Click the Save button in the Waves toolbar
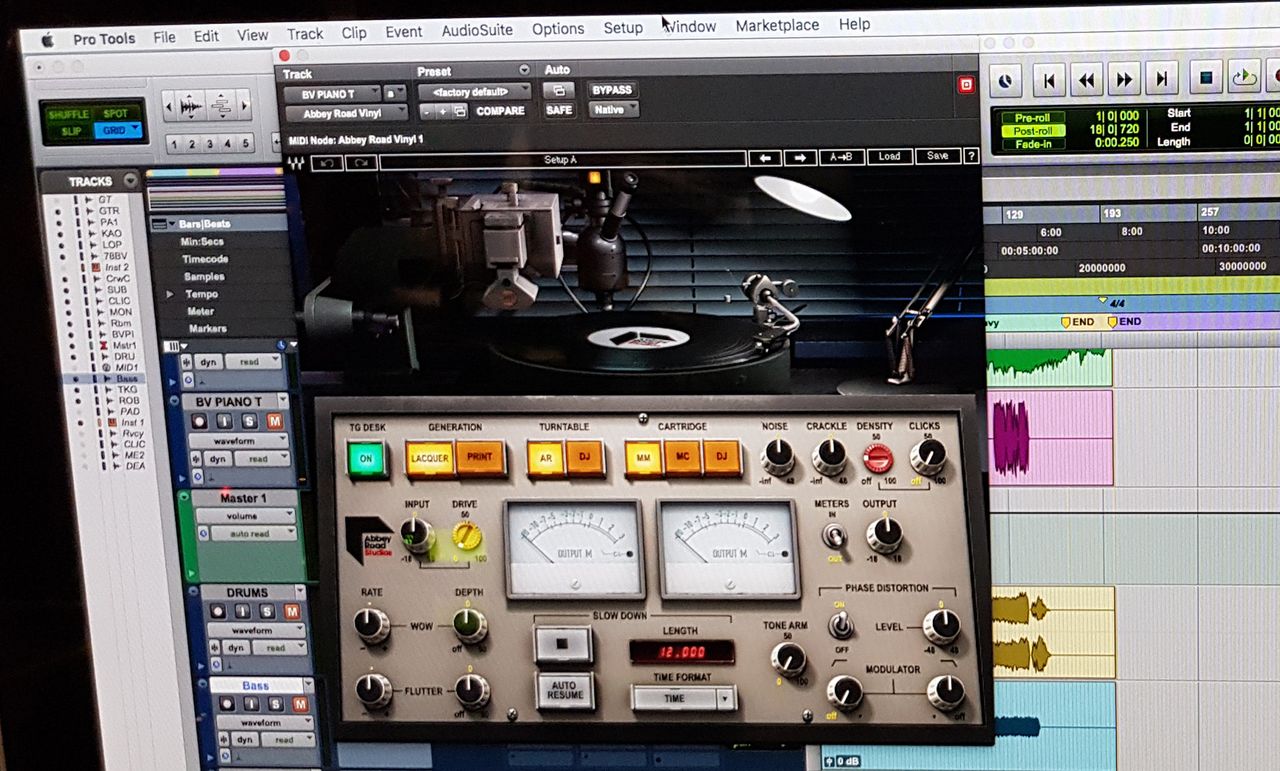Image resolution: width=1280 pixels, height=771 pixels. [937, 156]
